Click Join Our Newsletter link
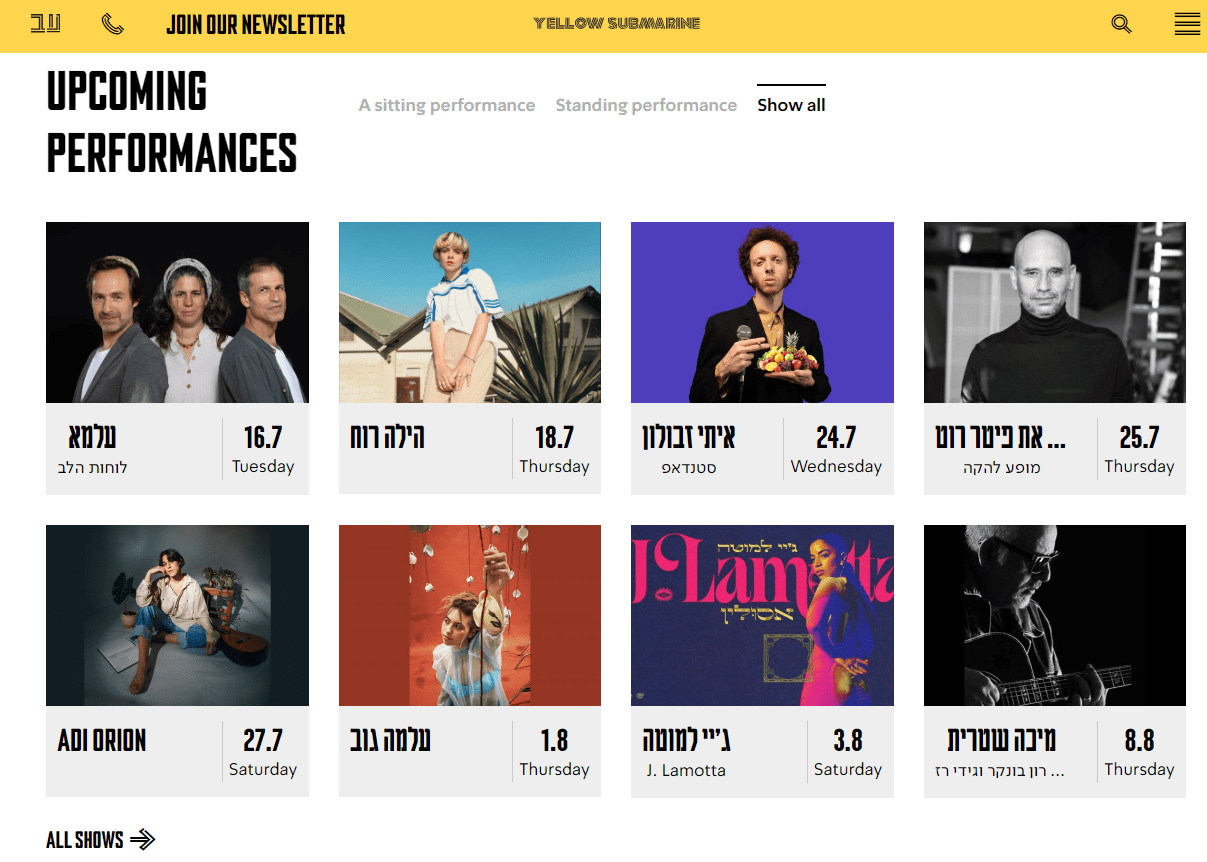The width and height of the screenshot is (1207, 862). coord(256,25)
